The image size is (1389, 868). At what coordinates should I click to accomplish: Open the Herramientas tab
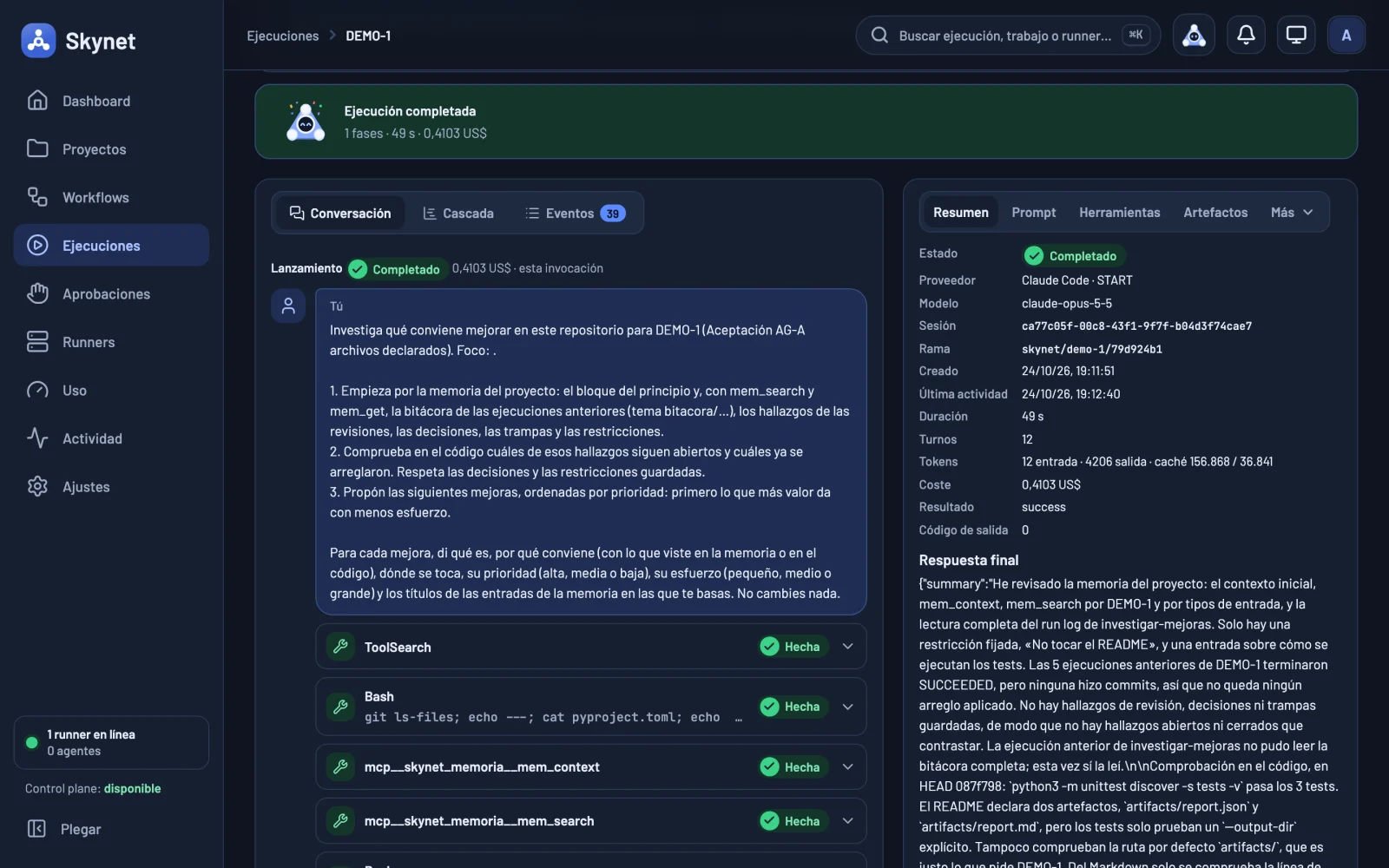click(1119, 213)
